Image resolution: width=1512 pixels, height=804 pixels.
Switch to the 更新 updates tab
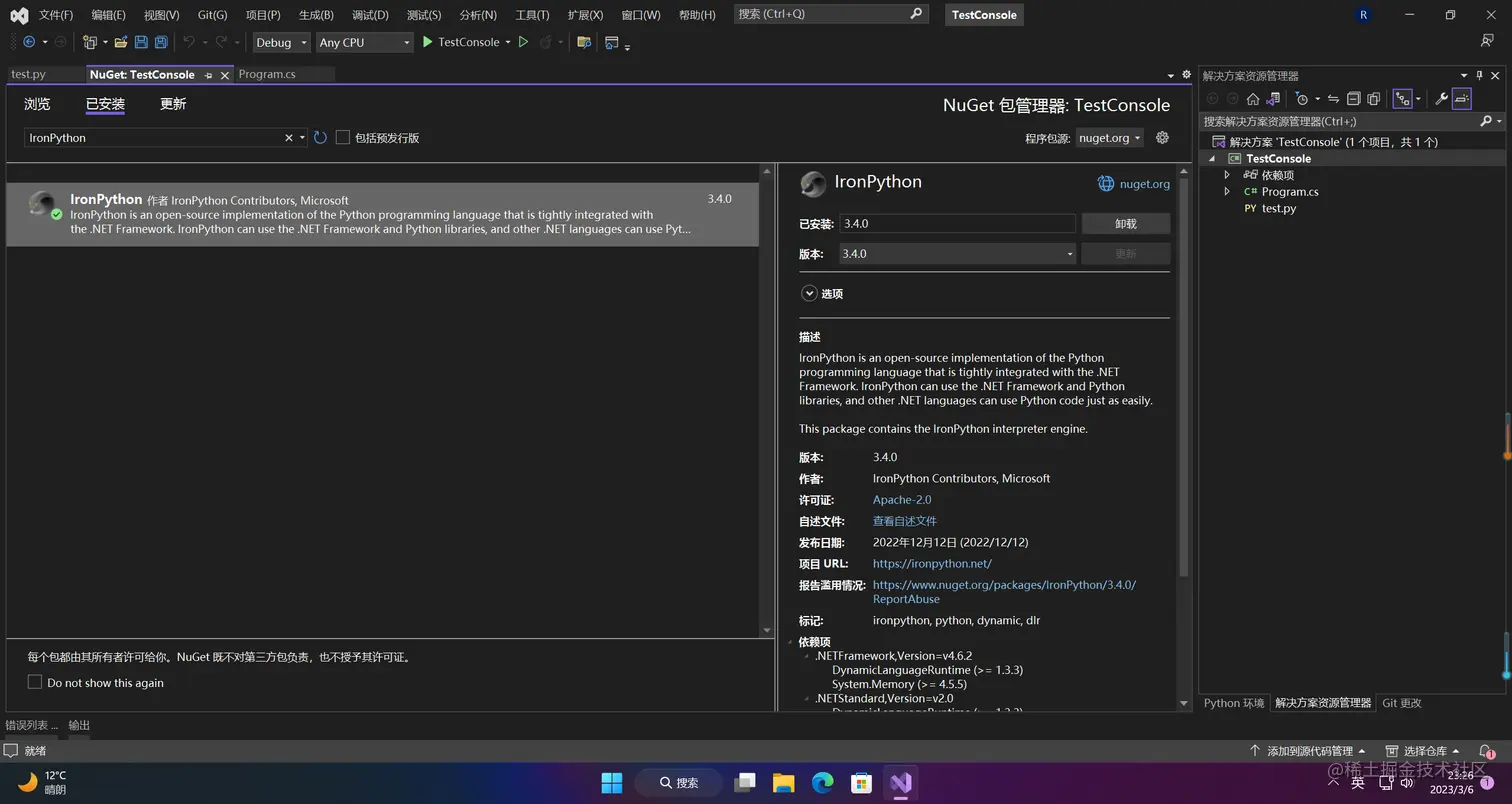click(173, 104)
